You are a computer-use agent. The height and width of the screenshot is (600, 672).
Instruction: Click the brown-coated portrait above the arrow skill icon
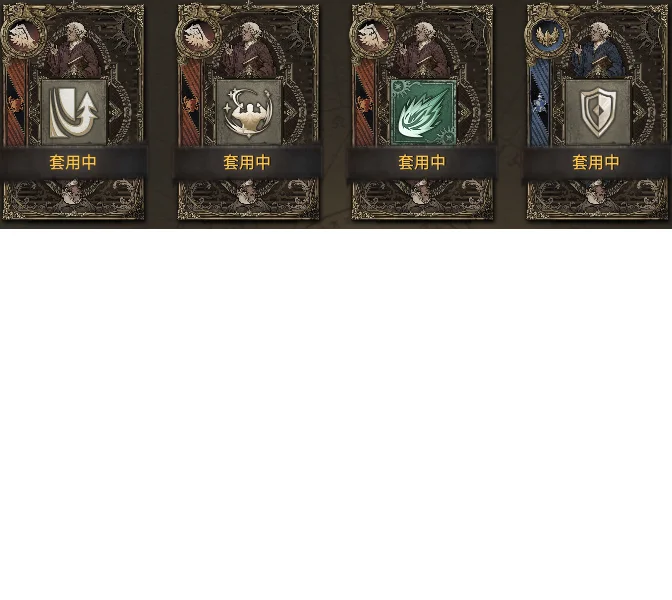(x=74, y=49)
